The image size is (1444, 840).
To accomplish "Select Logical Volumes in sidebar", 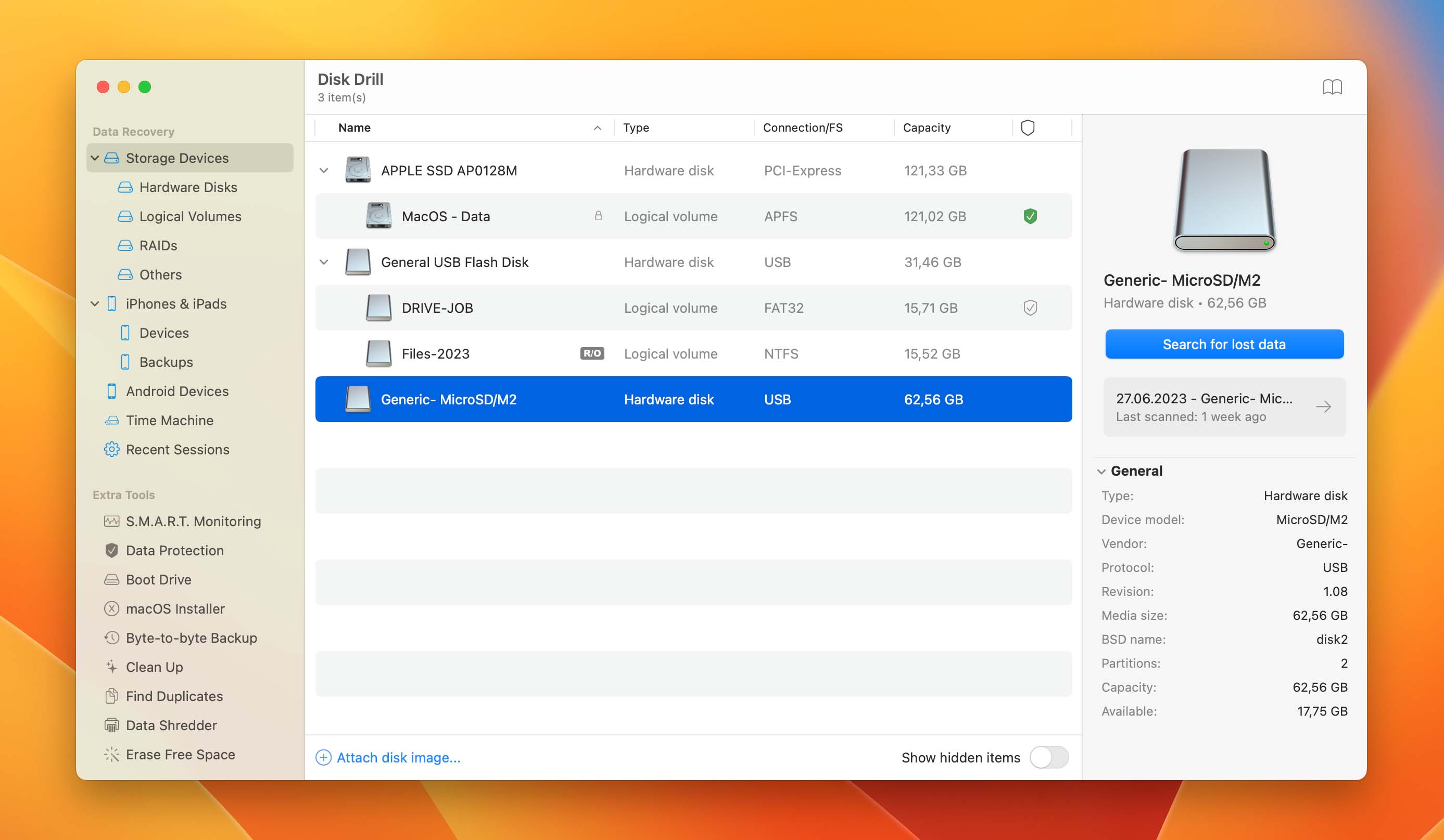I will (x=190, y=217).
